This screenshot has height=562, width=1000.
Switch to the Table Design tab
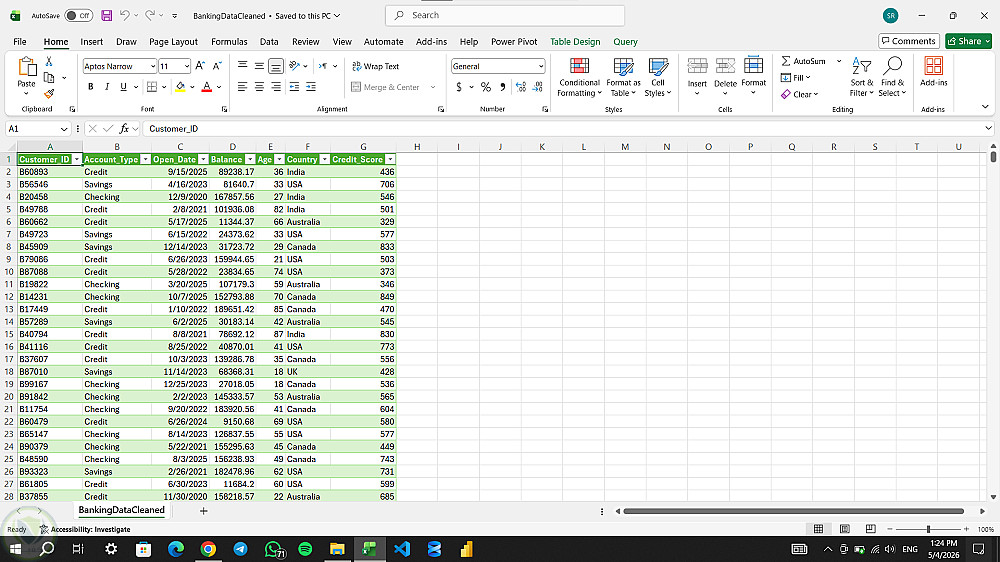pos(575,41)
